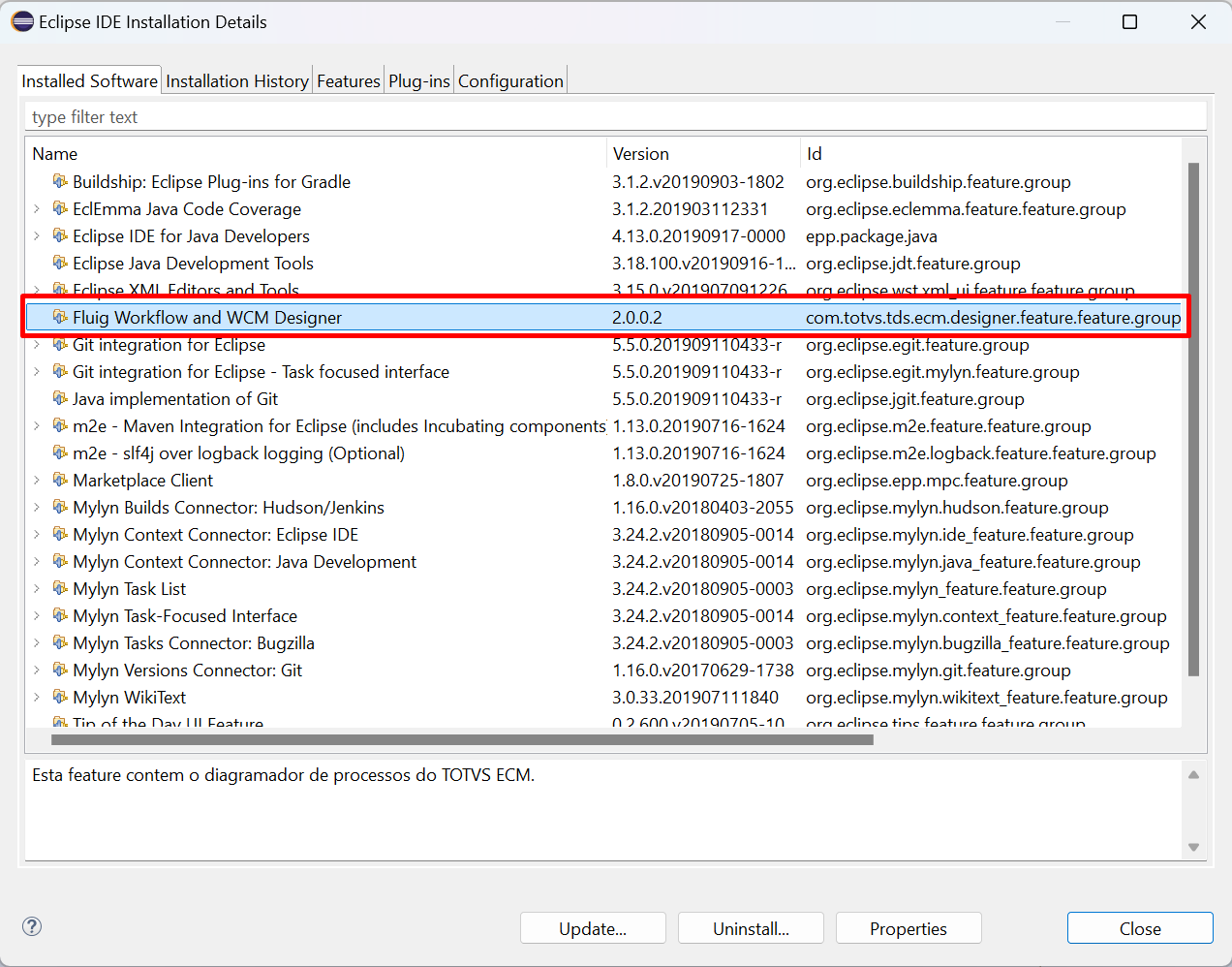Expand the EclEmma Java Code Coverage node
Viewport: 1232px width, 967px height.
[x=37, y=208]
